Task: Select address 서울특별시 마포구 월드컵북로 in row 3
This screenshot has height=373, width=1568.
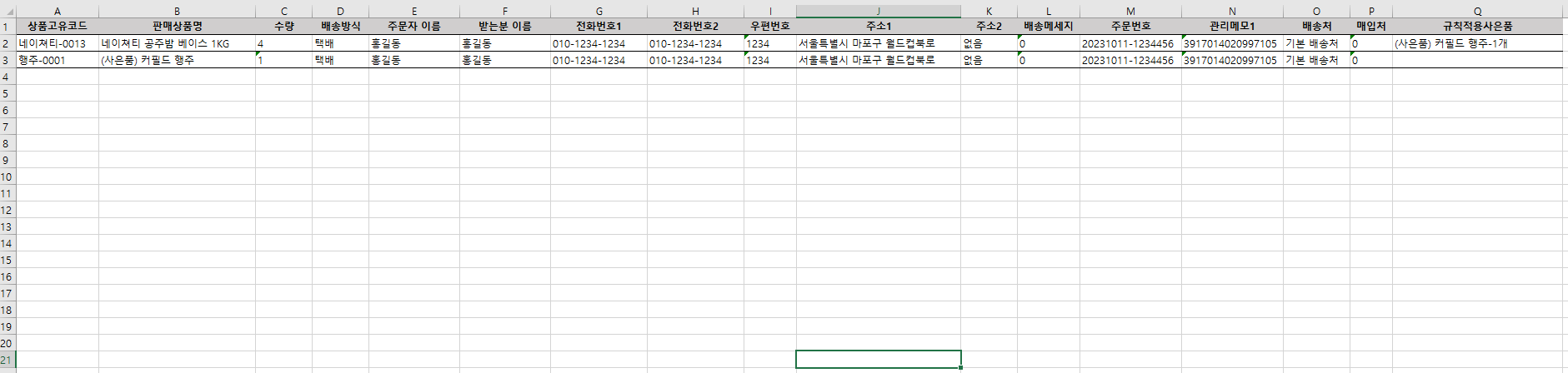Action: [879, 60]
